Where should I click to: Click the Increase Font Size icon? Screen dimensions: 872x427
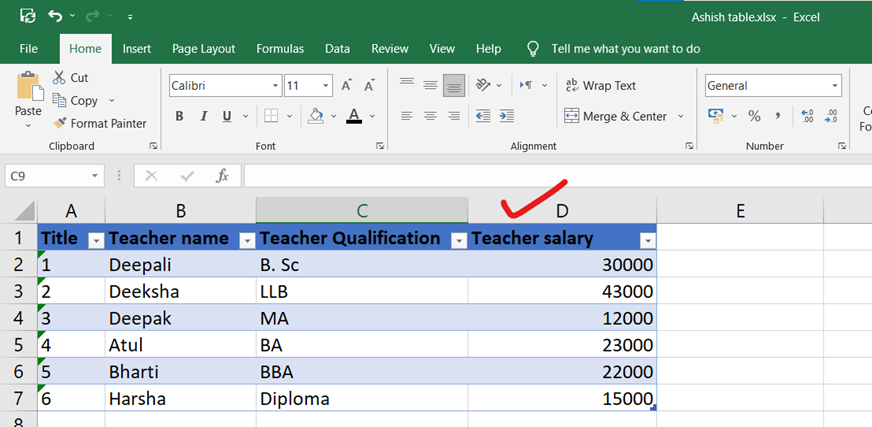click(x=346, y=86)
